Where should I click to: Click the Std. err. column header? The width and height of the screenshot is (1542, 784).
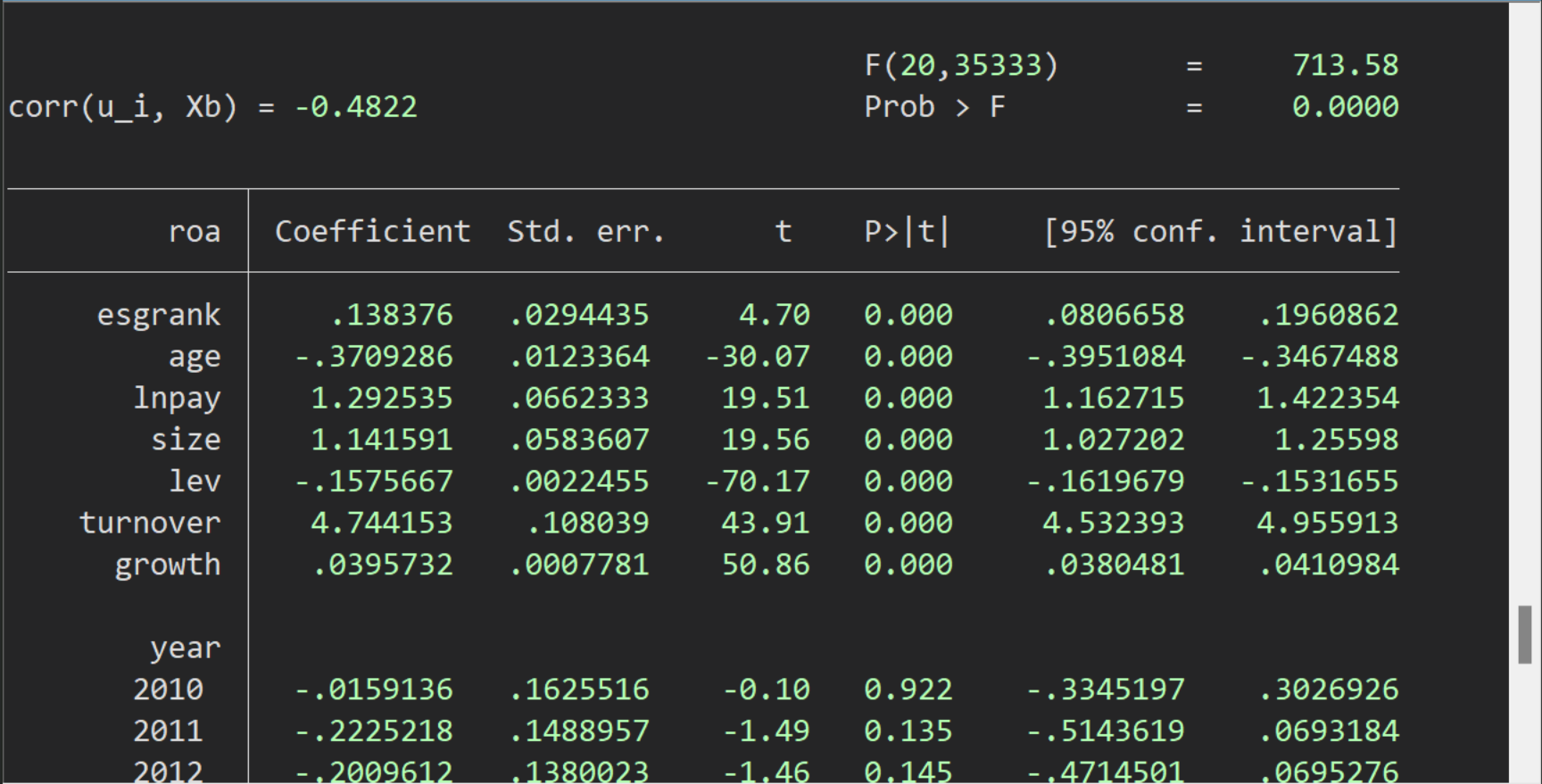coord(585,231)
